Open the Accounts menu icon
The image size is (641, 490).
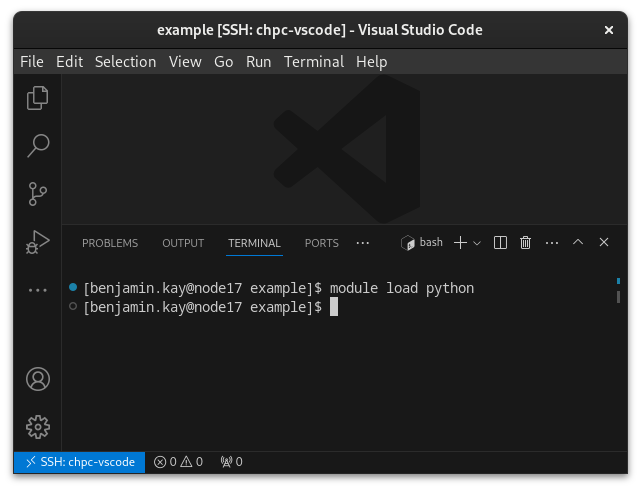point(38,379)
